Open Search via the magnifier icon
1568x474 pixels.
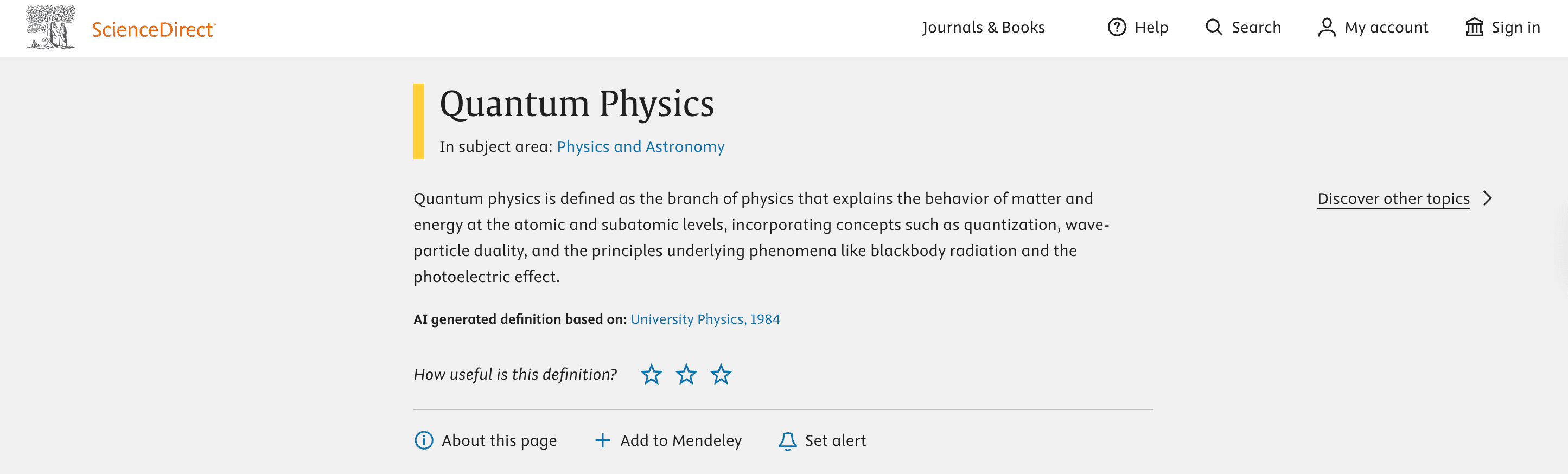coord(1215,27)
